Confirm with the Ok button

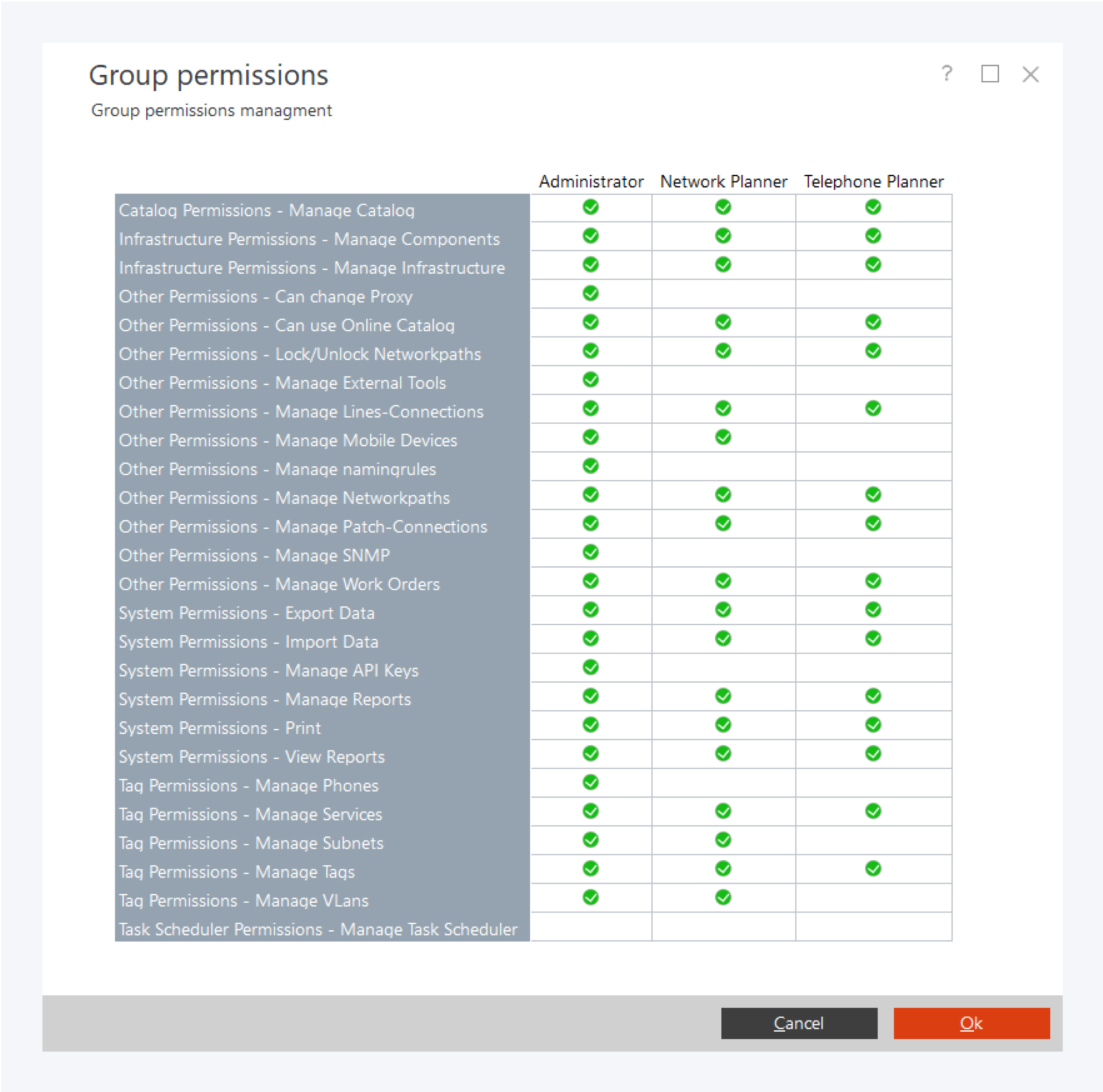970,1023
